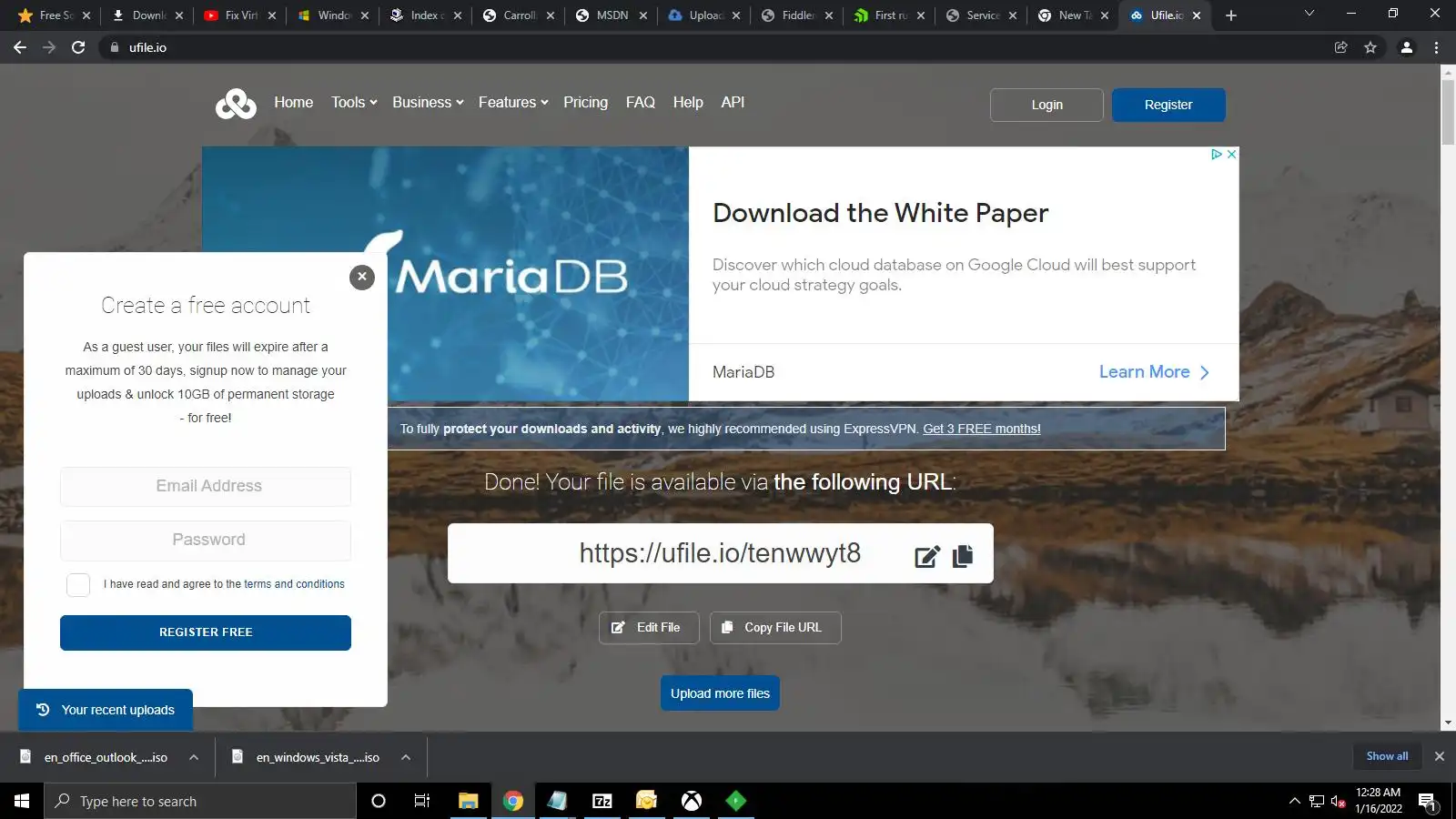This screenshot has width=1456, height=819.
Task: Open the Chrome three-dot menu
Action: (x=1437, y=47)
